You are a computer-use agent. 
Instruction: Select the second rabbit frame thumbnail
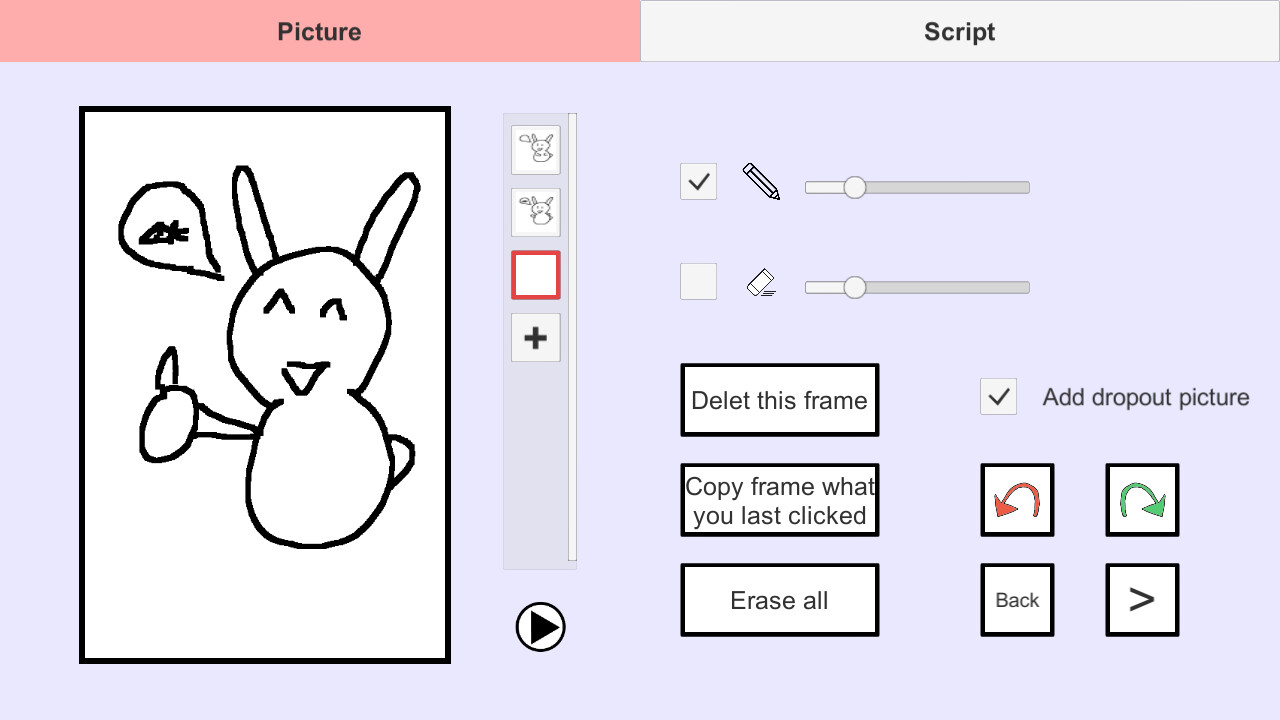click(536, 212)
